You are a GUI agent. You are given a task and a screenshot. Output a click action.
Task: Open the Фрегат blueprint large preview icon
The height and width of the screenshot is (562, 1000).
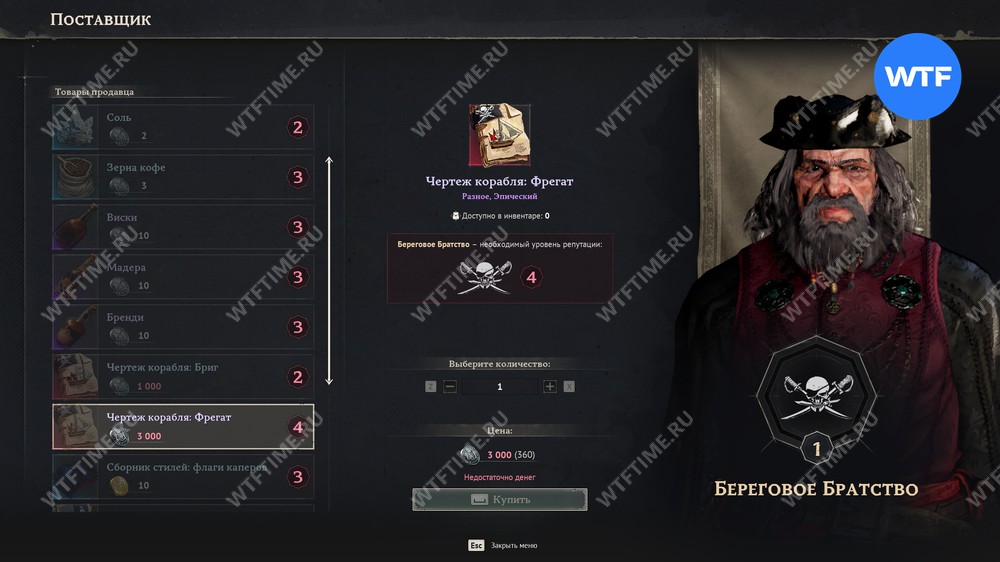(x=499, y=135)
